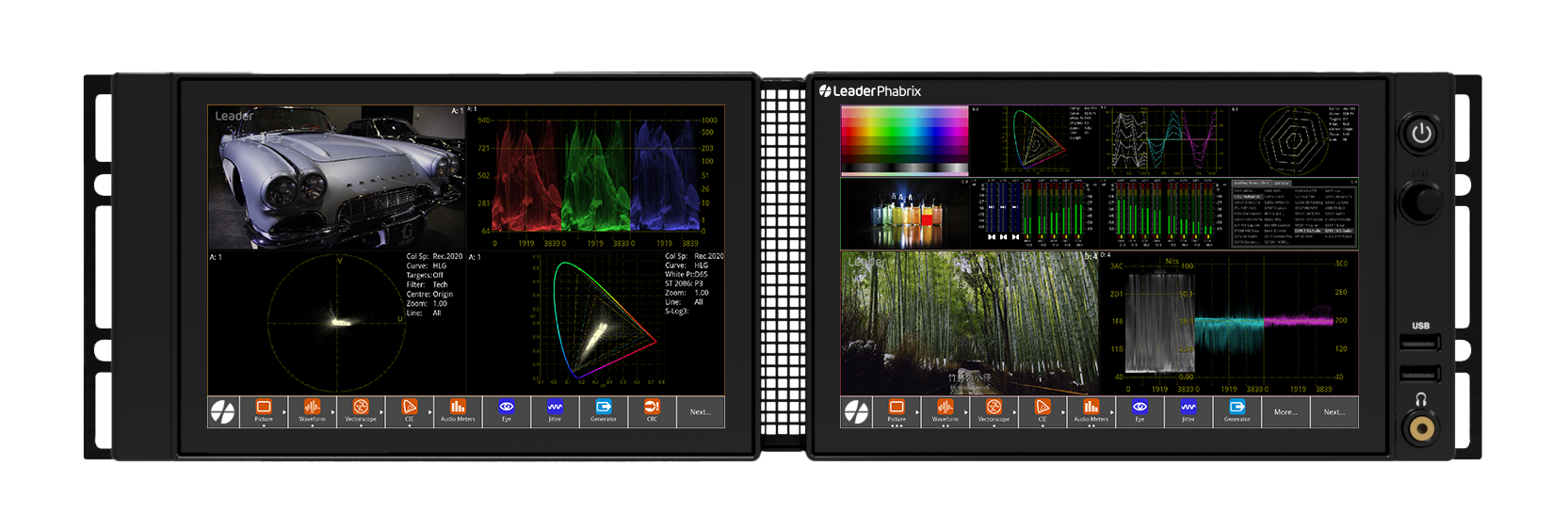Click Next... on the left display toolbar
Screen dimensions: 1568x530
click(x=700, y=412)
